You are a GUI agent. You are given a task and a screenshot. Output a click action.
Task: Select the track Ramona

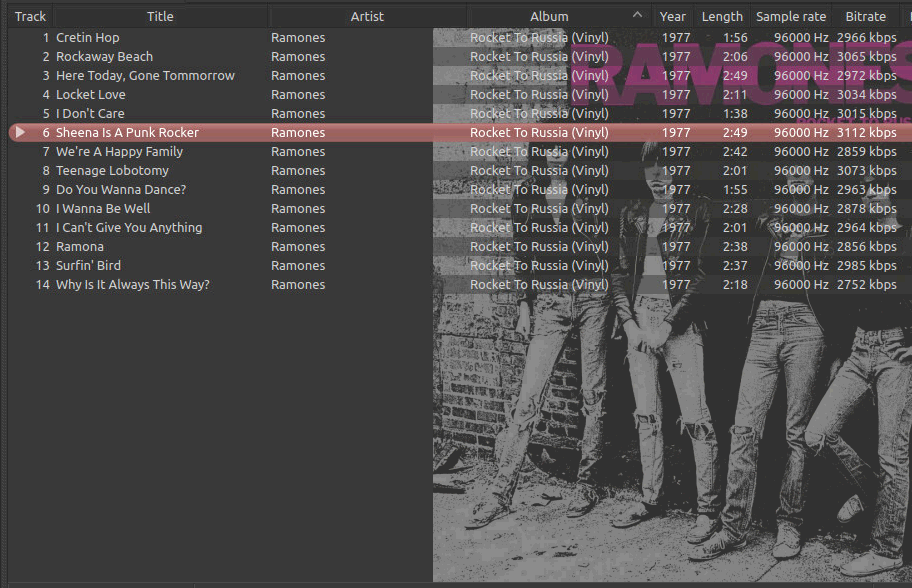point(80,247)
